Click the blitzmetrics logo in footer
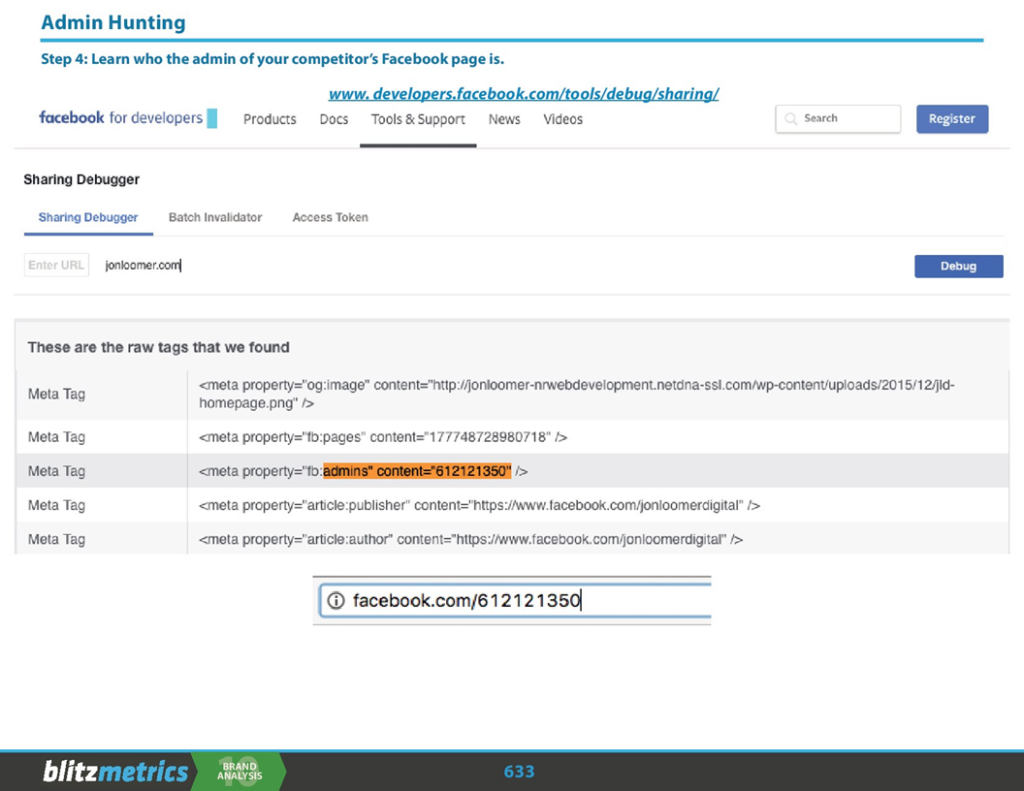1024x791 pixels. (116, 771)
